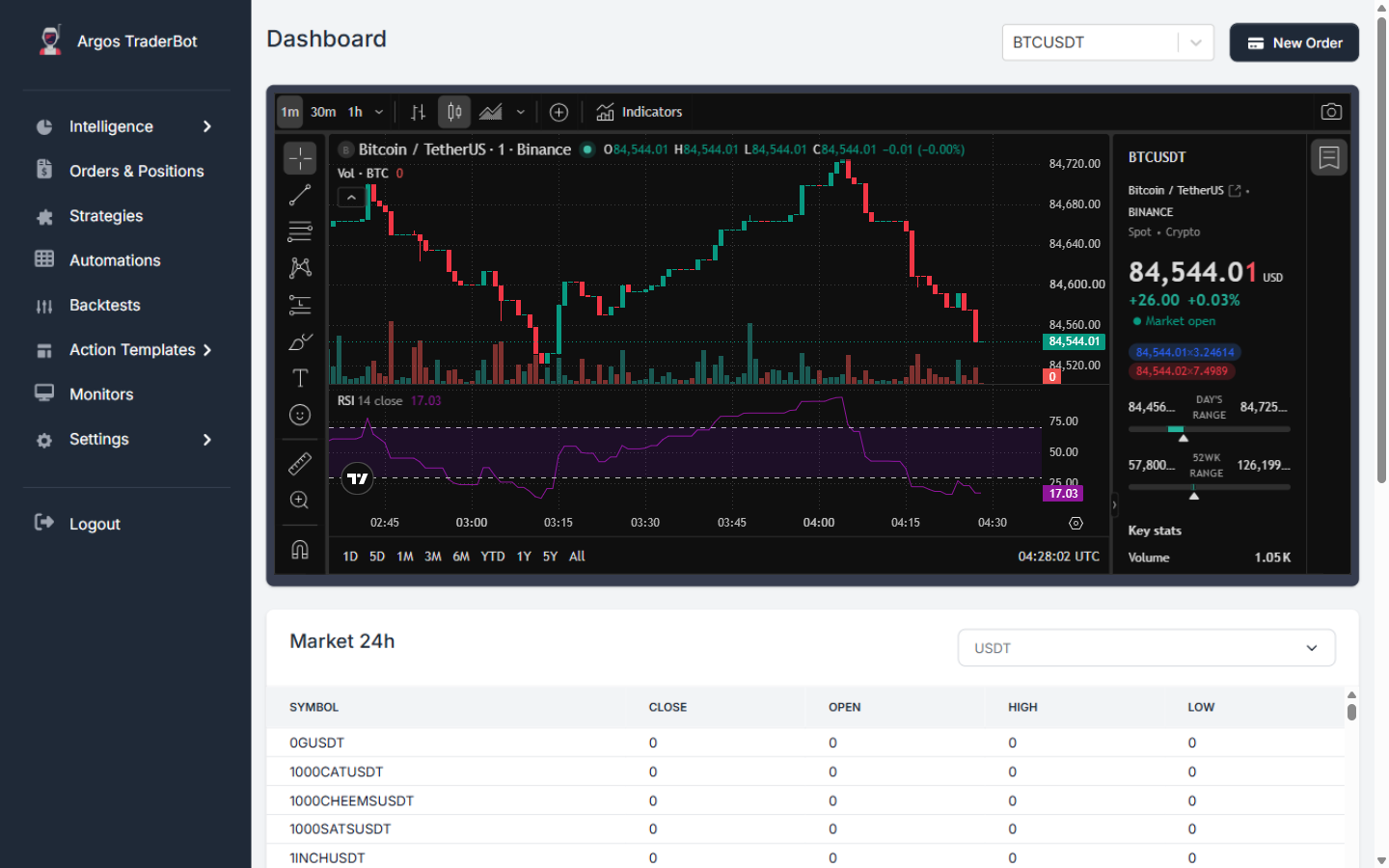
Task: Click the New Order button
Action: click(x=1294, y=42)
